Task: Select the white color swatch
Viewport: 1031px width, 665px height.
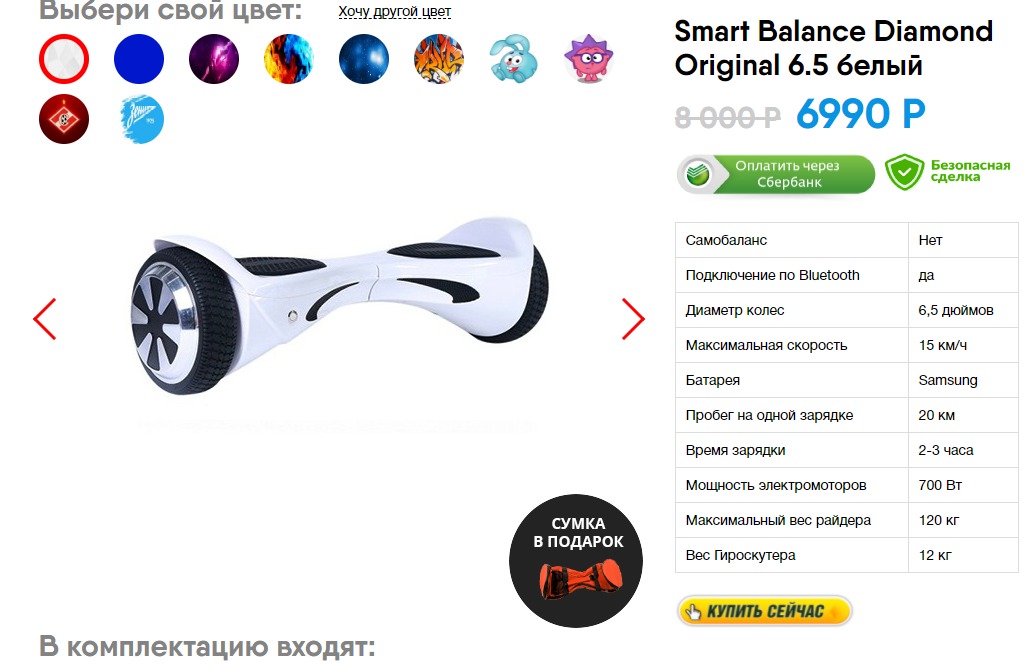Action: pos(64,59)
